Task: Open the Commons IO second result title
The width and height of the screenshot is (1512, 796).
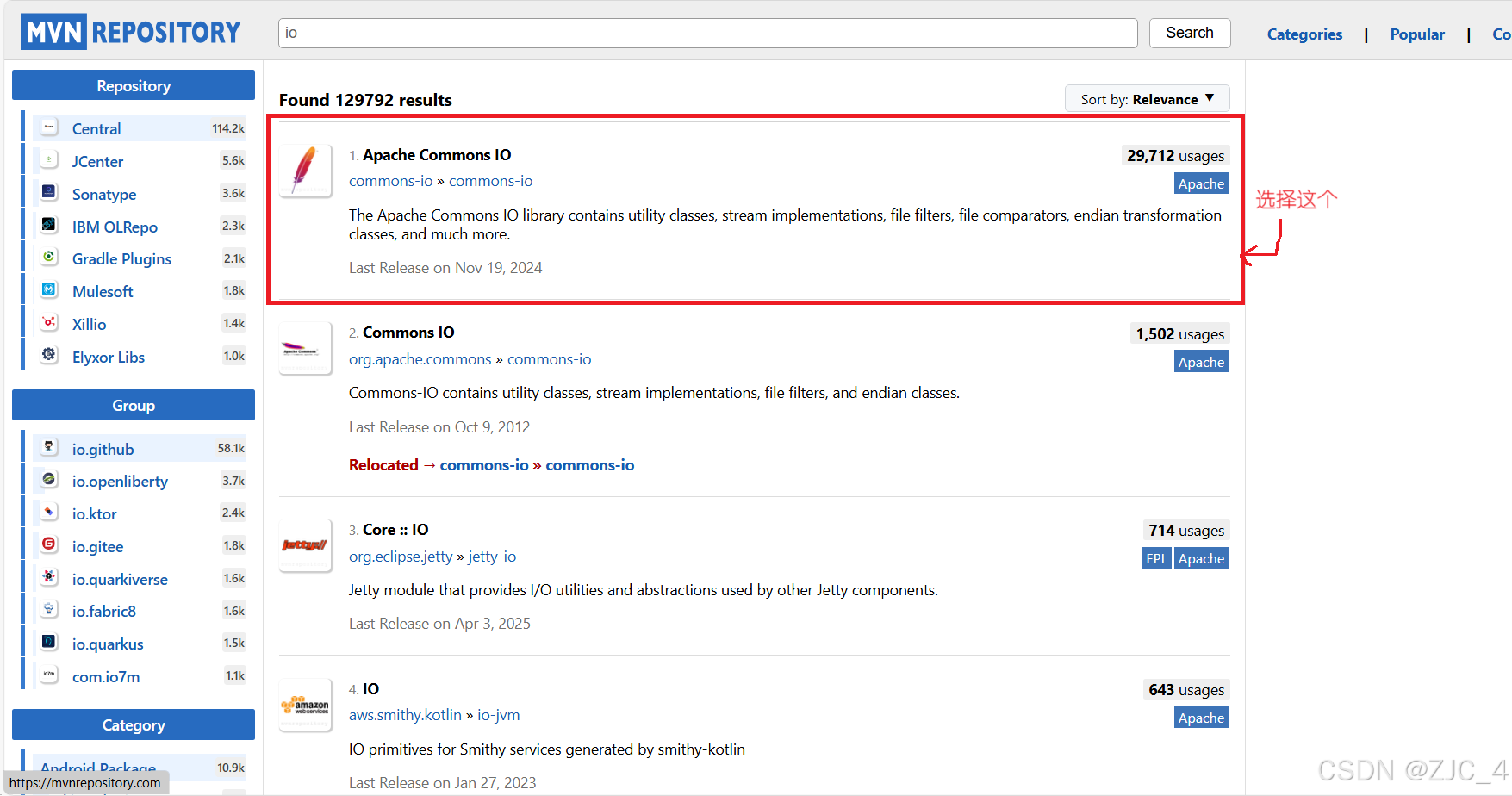Action: [x=408, y=333]
